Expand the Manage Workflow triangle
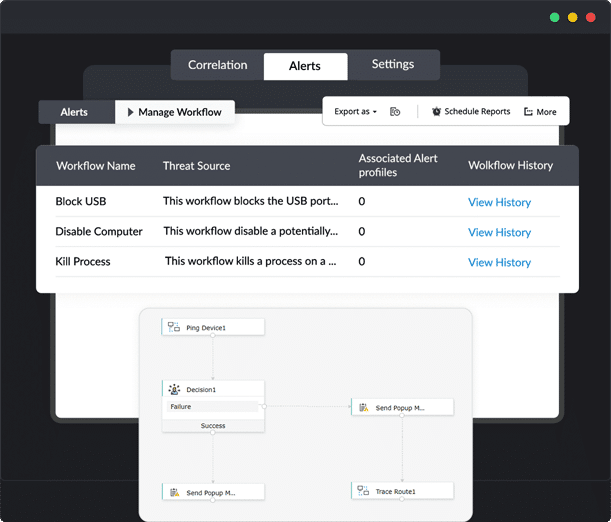Screen dimensions: 611x522 (x=131, y=112)
